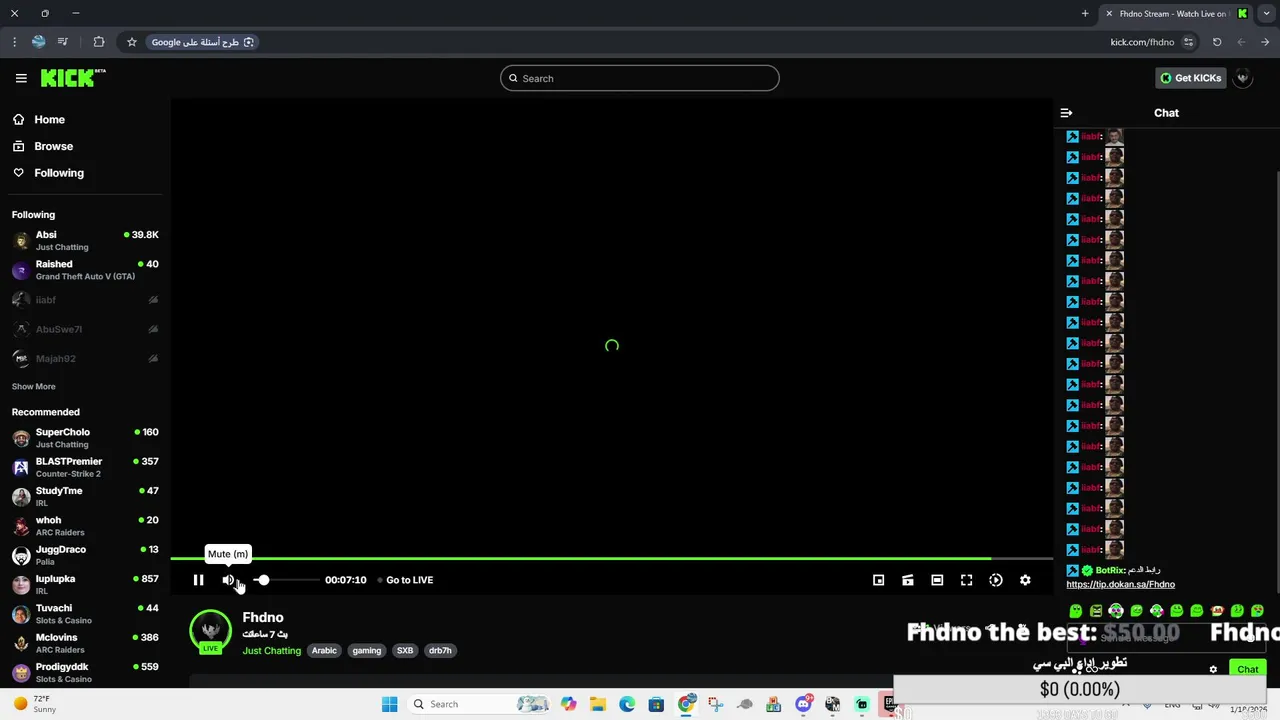Open File Explorer from taskbar
This screenshot has height=720, width=1280.
(598, 704)
